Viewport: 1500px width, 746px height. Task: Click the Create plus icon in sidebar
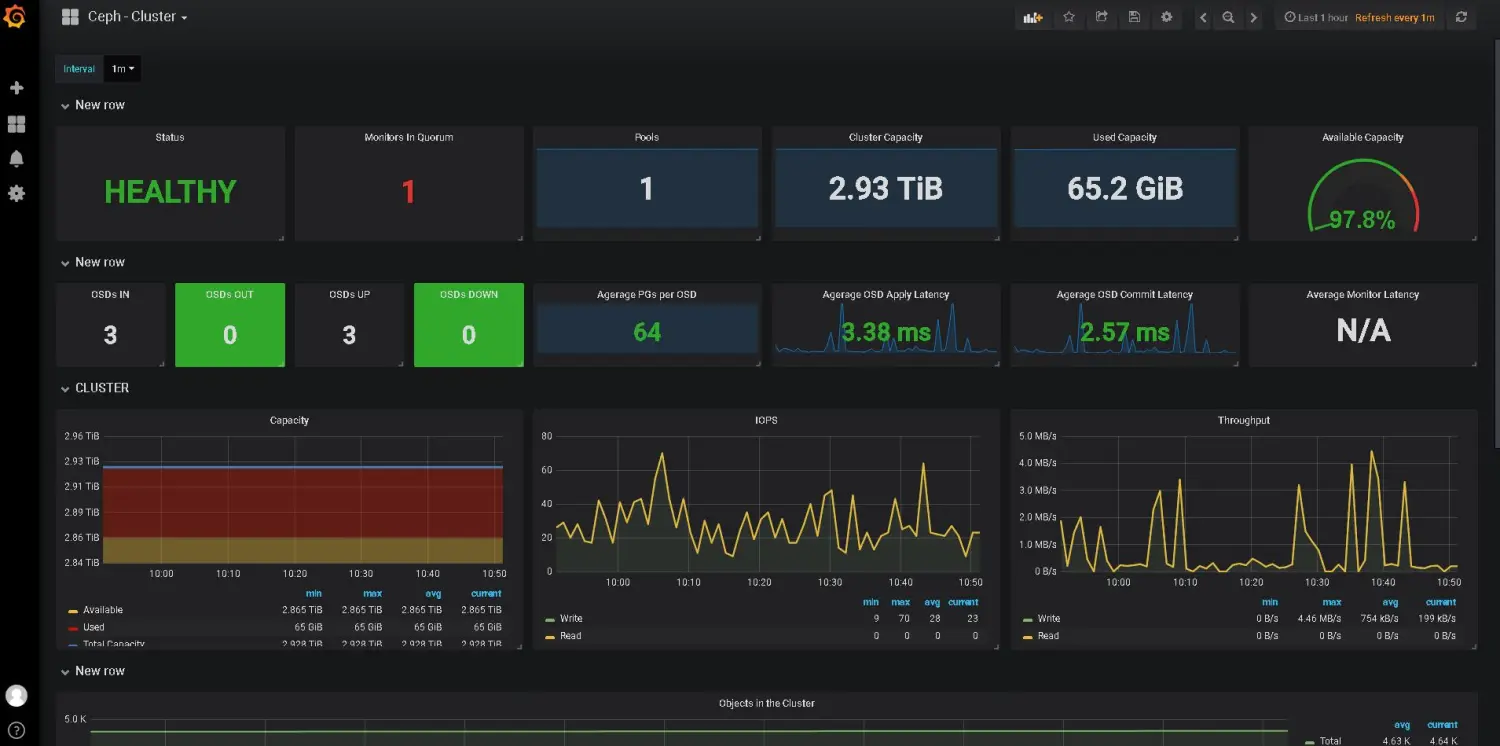16,88
